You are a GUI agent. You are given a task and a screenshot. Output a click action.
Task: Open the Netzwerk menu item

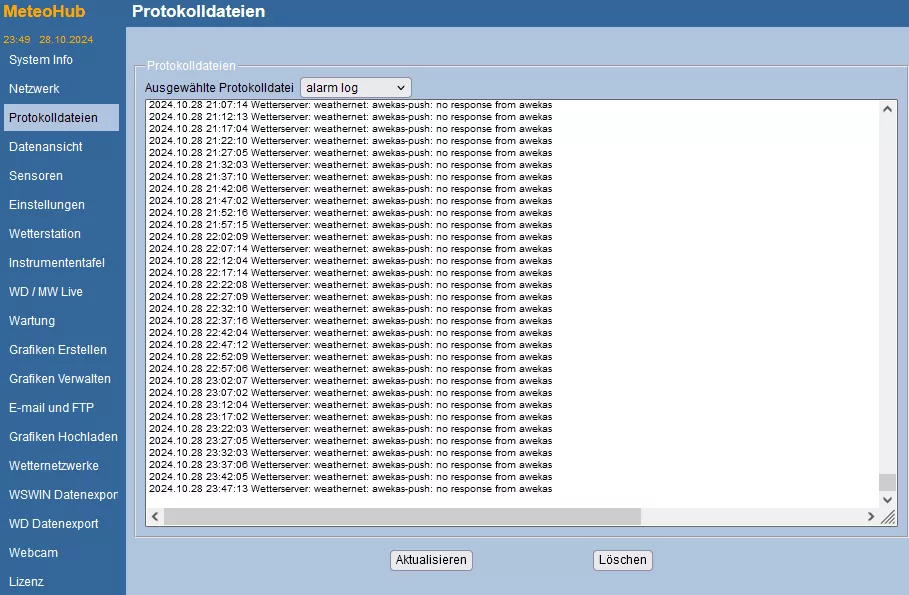coord(34,89)
